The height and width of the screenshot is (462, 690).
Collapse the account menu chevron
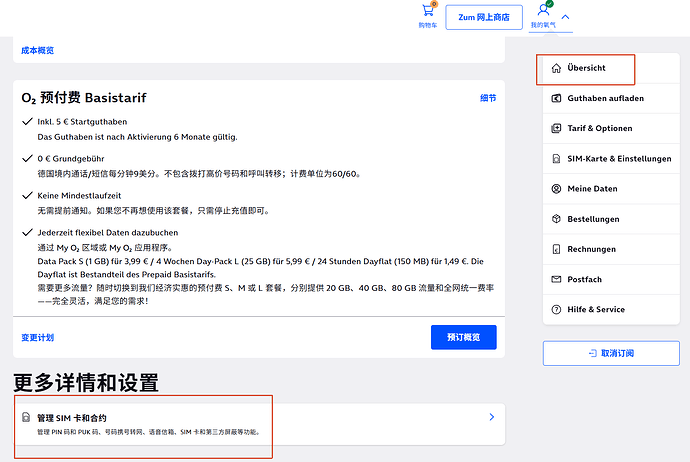tap(565, 17)
